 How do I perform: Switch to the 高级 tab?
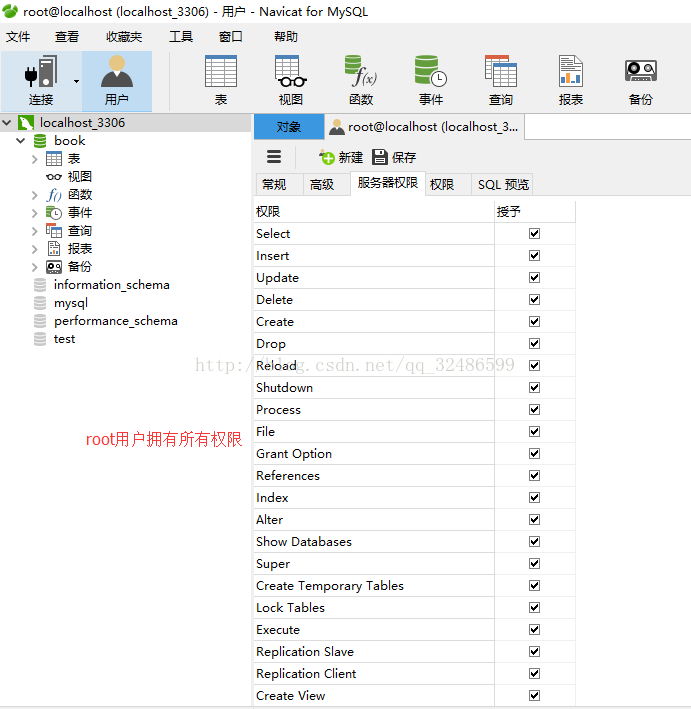[327, 184]
